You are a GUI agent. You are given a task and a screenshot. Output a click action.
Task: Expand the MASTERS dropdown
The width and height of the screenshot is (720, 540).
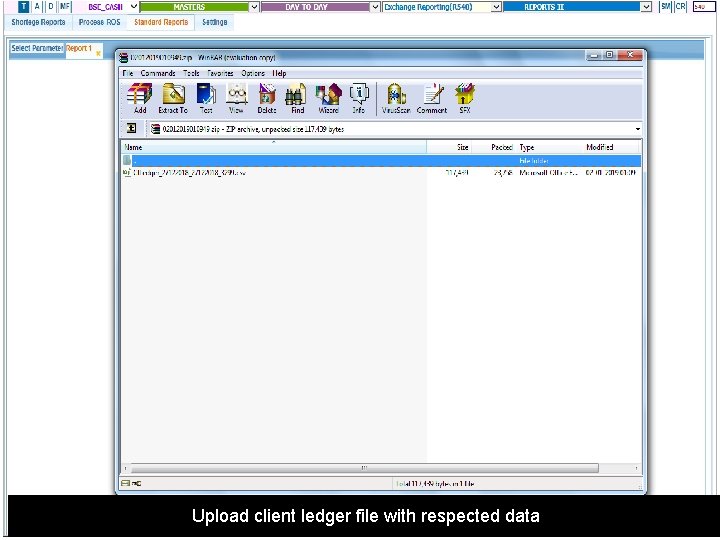[x=254, y=7]
